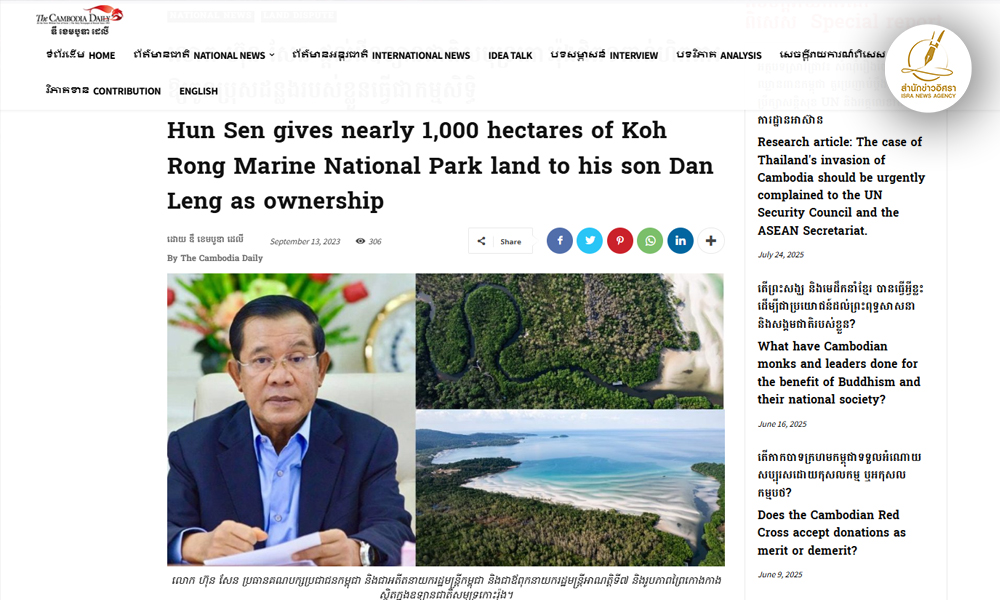
Task: Pin article on Pinterest
Action: (620, 241)
